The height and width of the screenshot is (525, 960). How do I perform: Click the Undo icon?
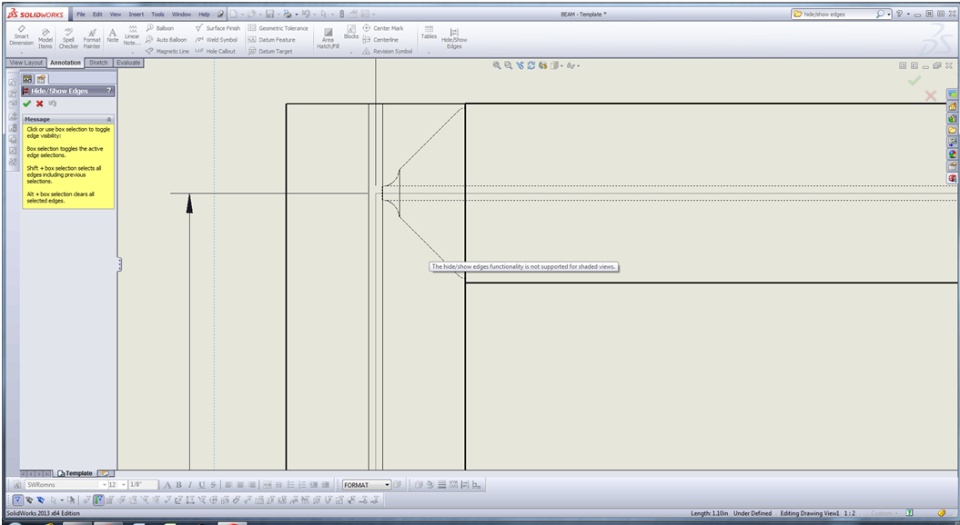(306, 14)
